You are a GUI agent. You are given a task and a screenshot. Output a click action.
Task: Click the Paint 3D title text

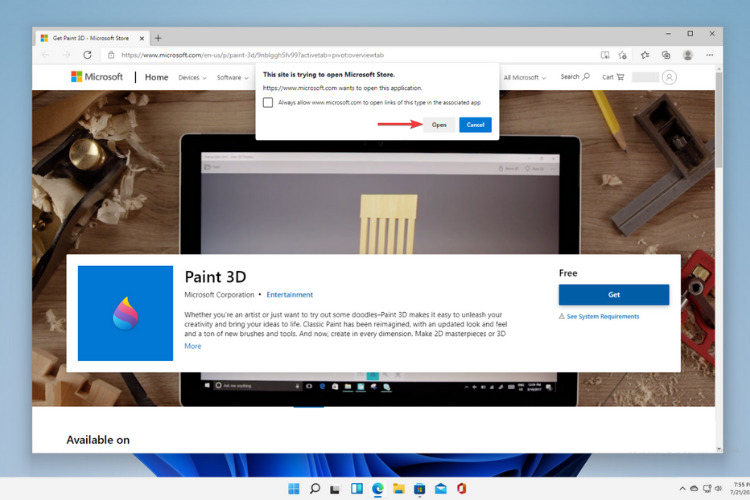[x=215, y=277]
